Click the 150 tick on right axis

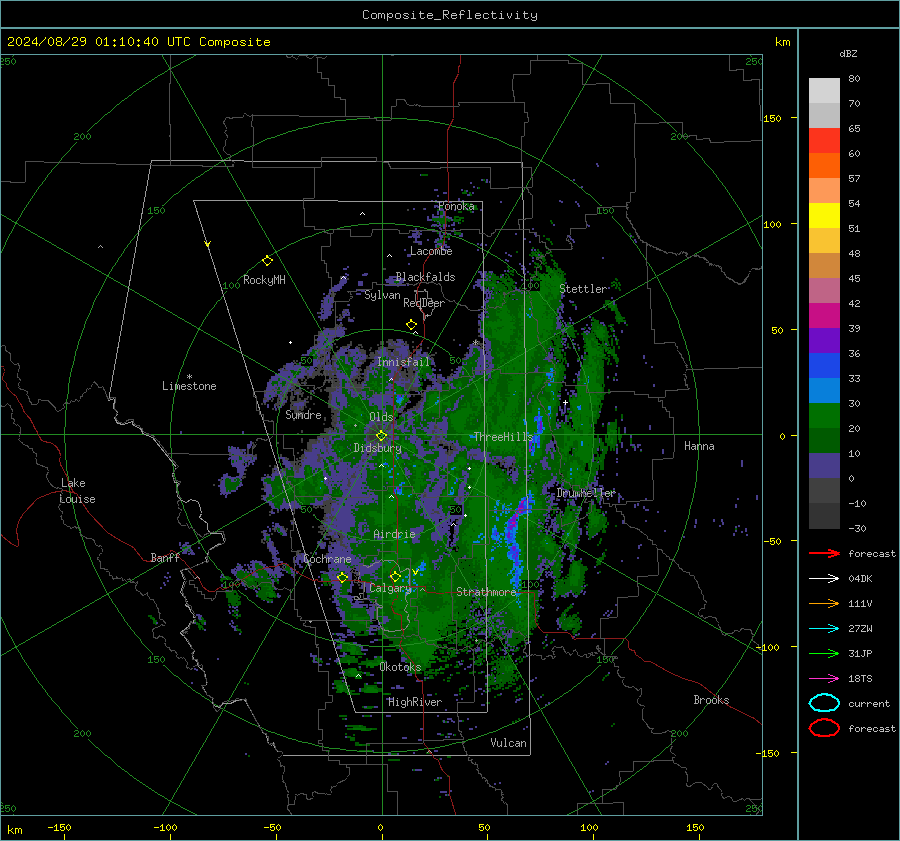coord(772,118)
